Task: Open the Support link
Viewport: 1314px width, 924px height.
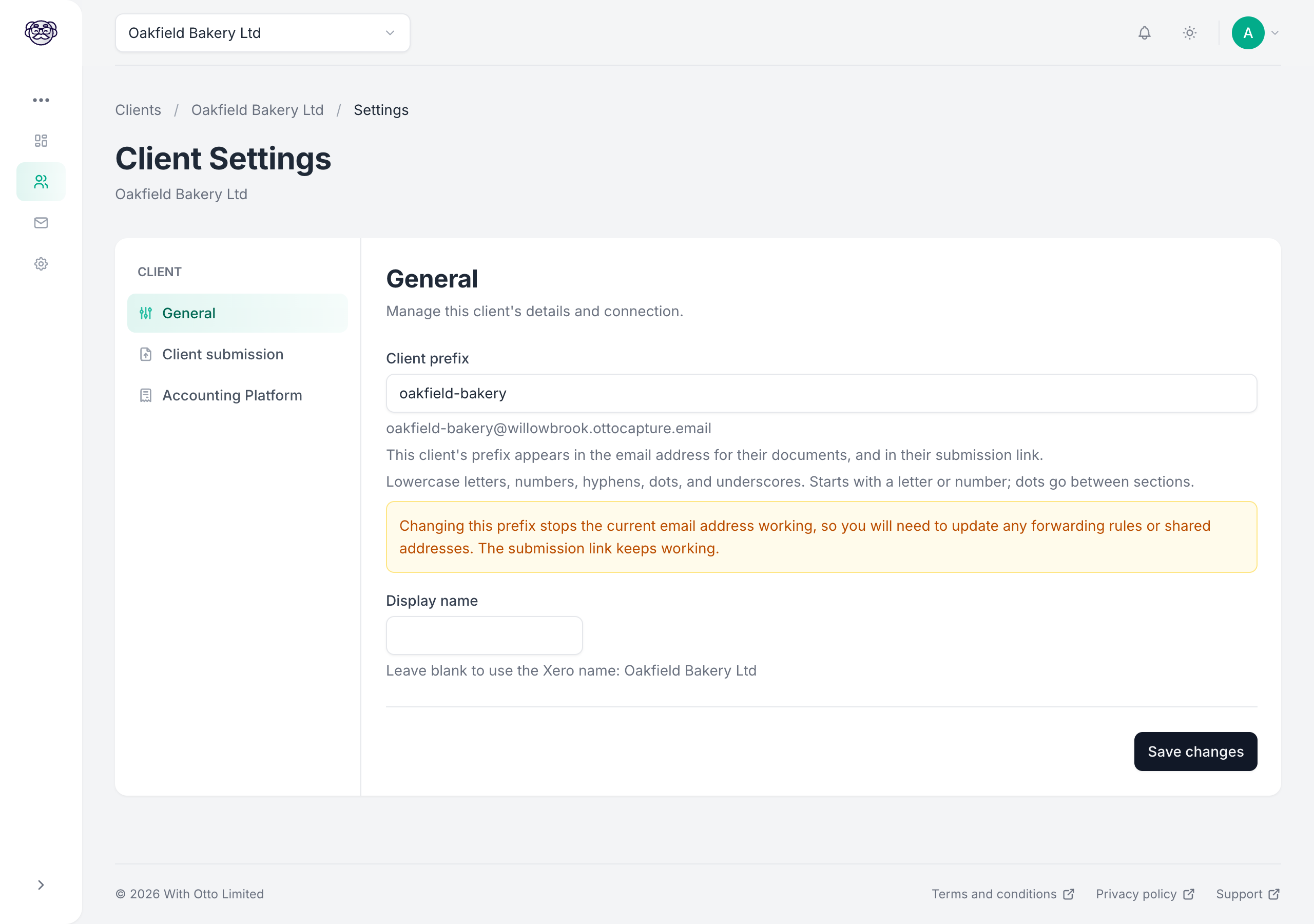Action: click(1248, 894)
